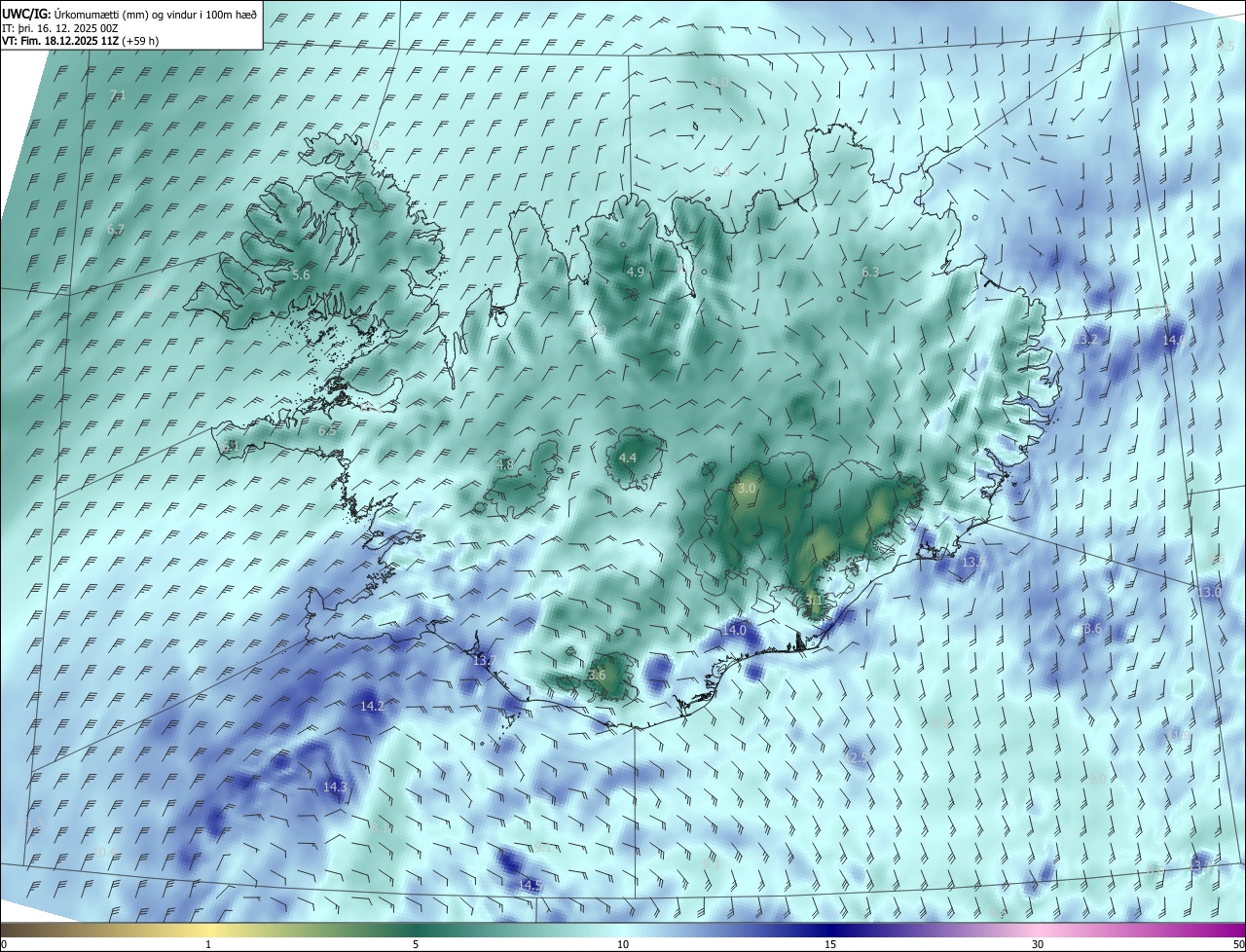Click the 13.6 value label on the map
The image size is (1246, 952).
[1090, 629]
